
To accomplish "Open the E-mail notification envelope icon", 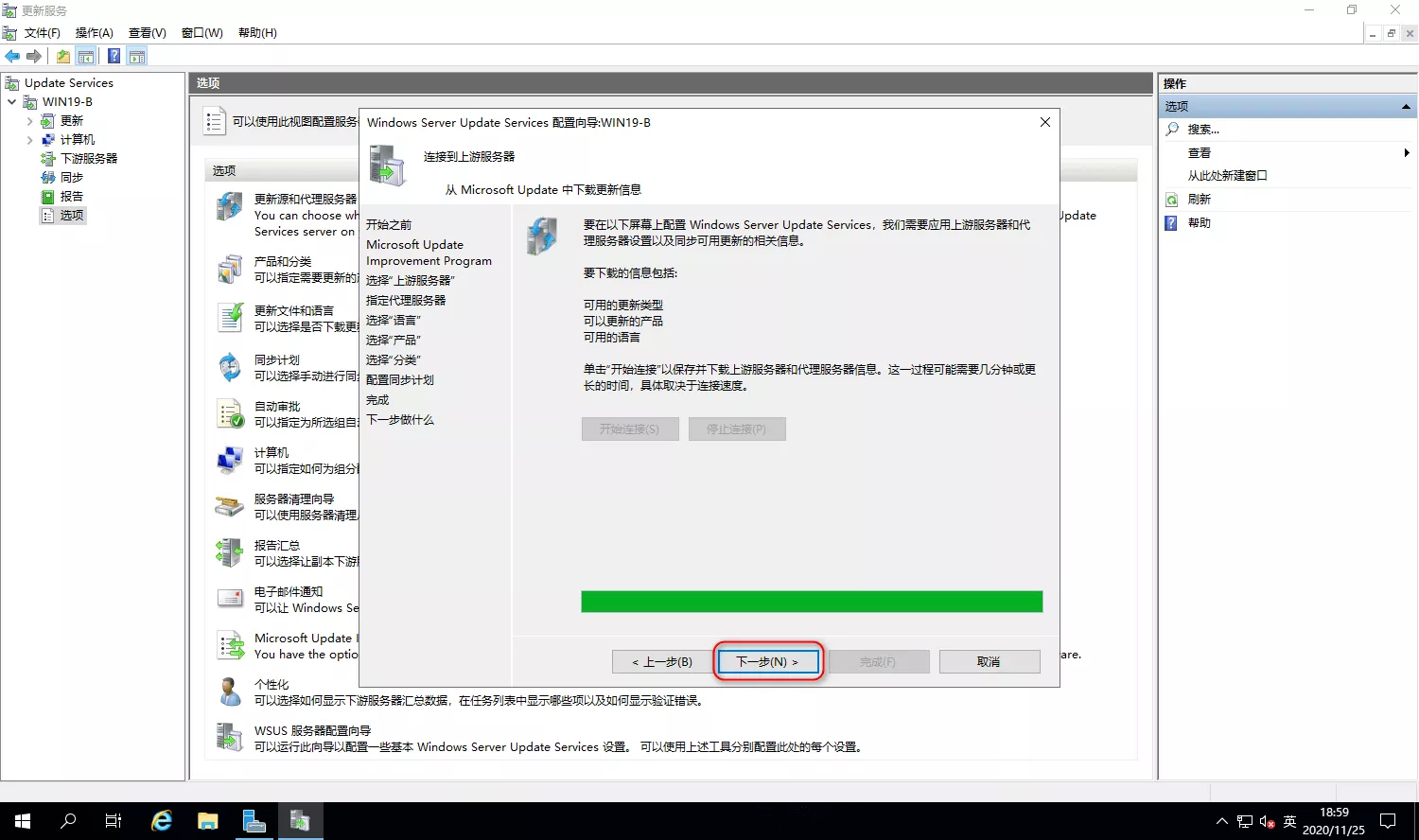I will [x=230, y=599].
